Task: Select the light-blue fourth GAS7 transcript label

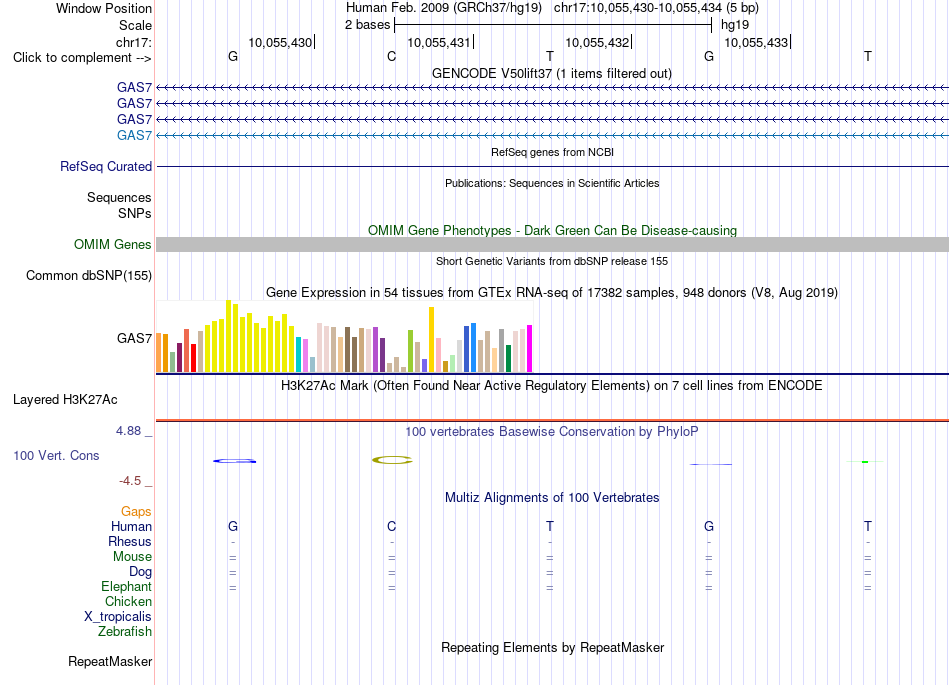Action: pyautogui.click(x=135, y=135)
